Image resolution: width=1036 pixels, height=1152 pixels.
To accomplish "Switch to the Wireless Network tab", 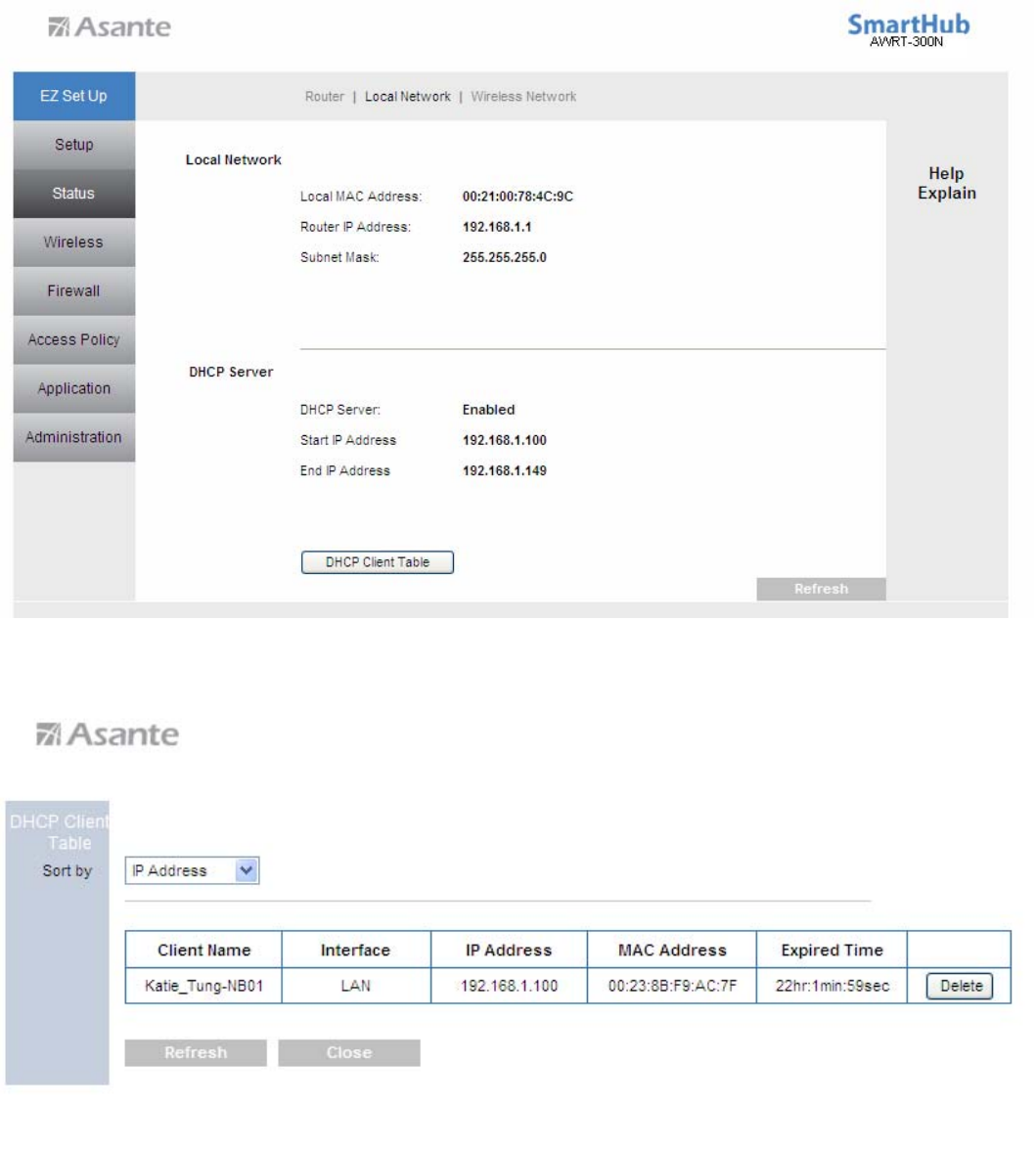I will point(523,96).
